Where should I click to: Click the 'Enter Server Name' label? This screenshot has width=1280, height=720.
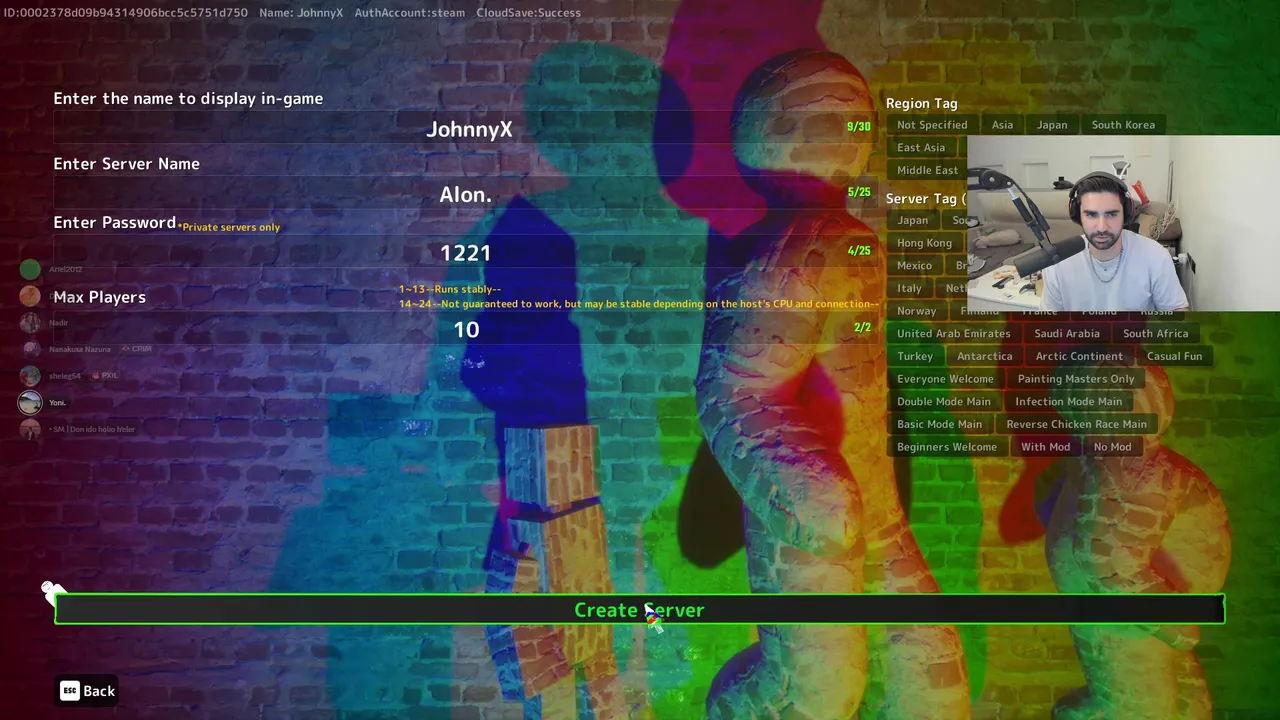point(126,164)
